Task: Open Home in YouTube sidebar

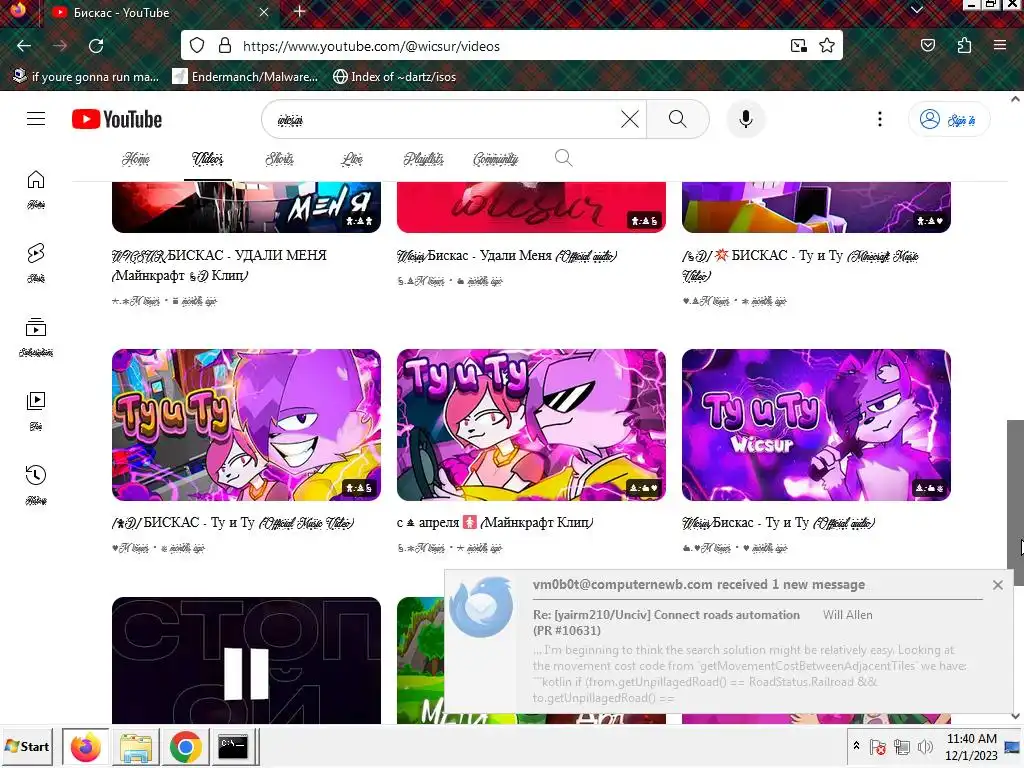Action: tap(36, 189)
